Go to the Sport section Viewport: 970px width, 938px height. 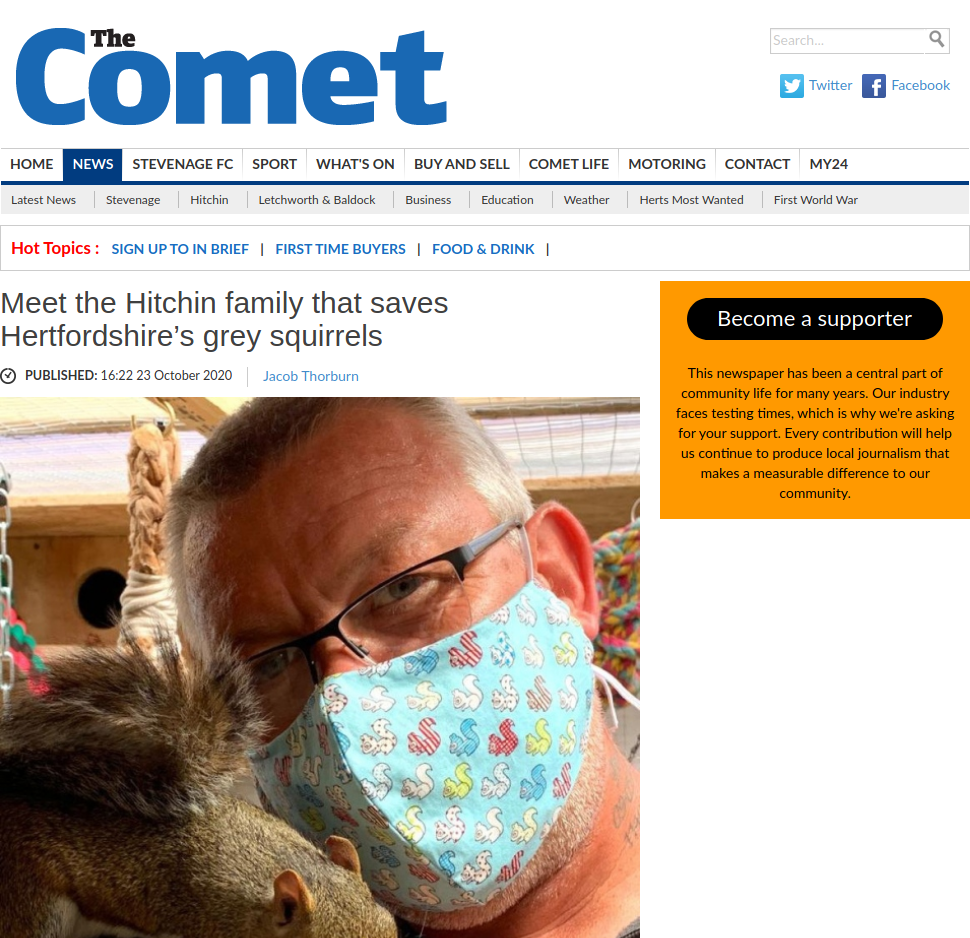274,165
